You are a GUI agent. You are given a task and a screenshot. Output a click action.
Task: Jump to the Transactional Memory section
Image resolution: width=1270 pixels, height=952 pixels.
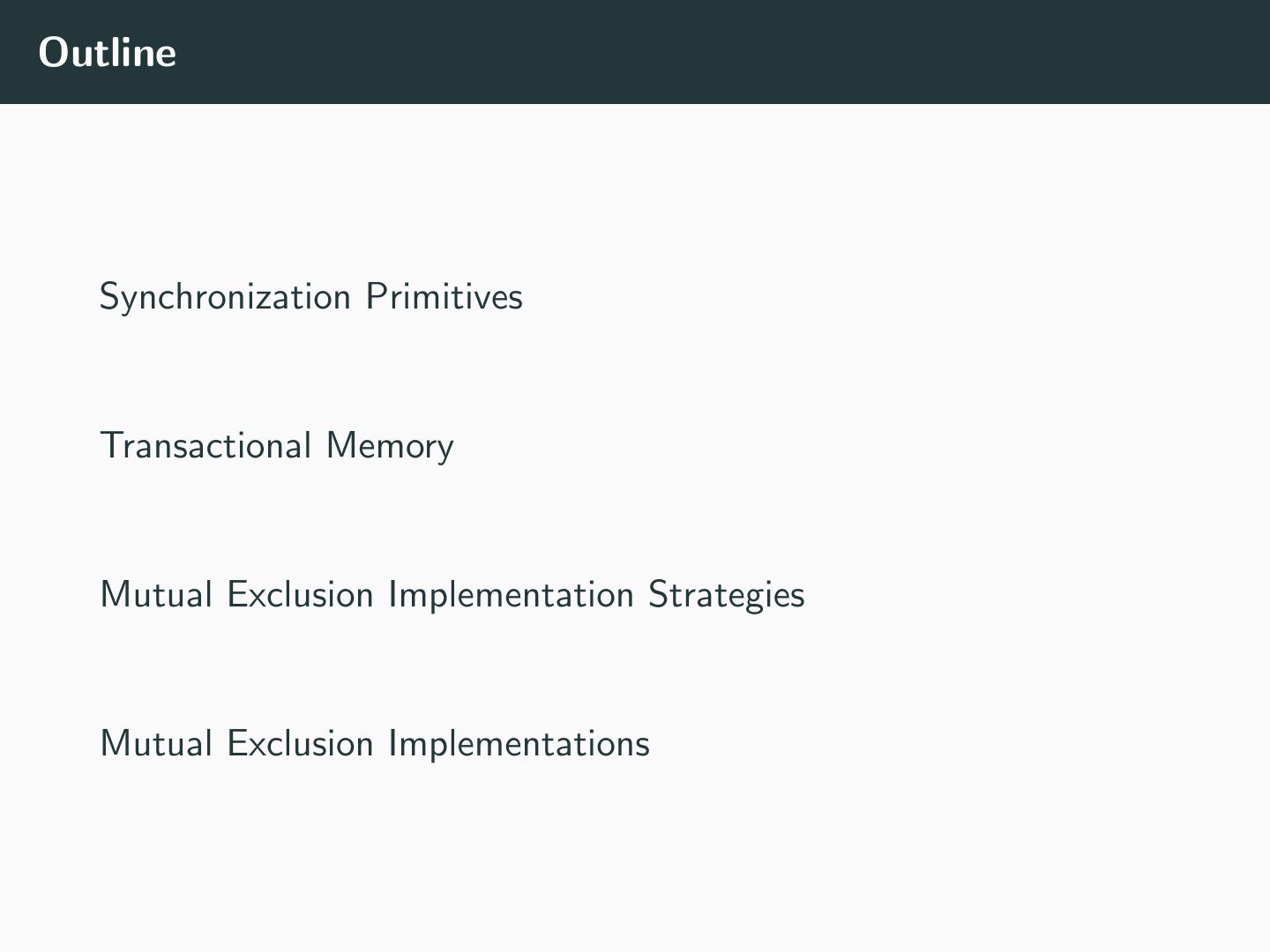click(x=276, y=446)
